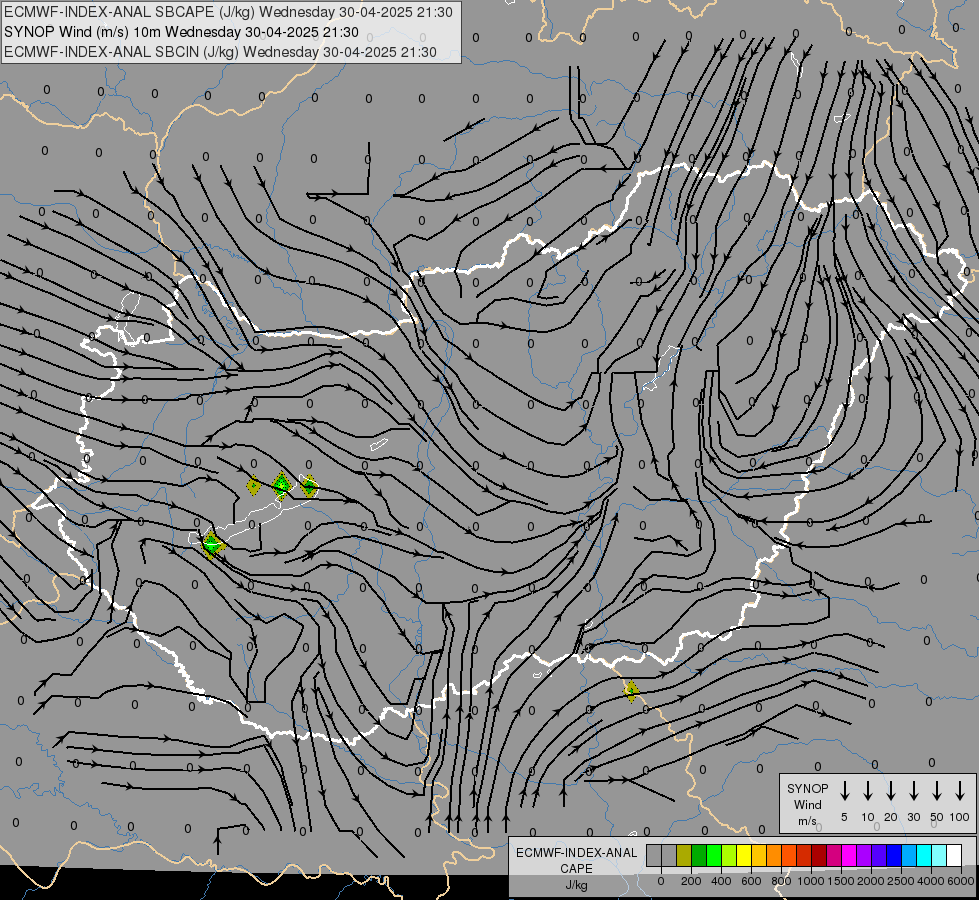Click the pure yellow CAPE color swatch
Screen dimensions: 979x900
click(744, 855)
